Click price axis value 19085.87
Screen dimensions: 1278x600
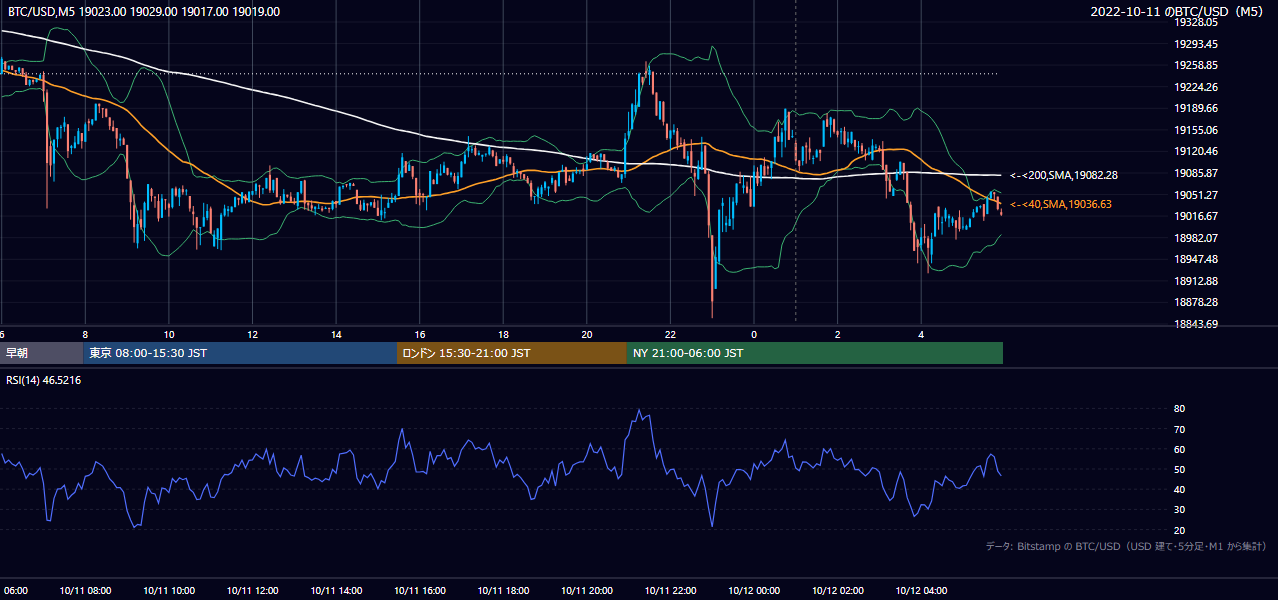tap(1195, 173)
